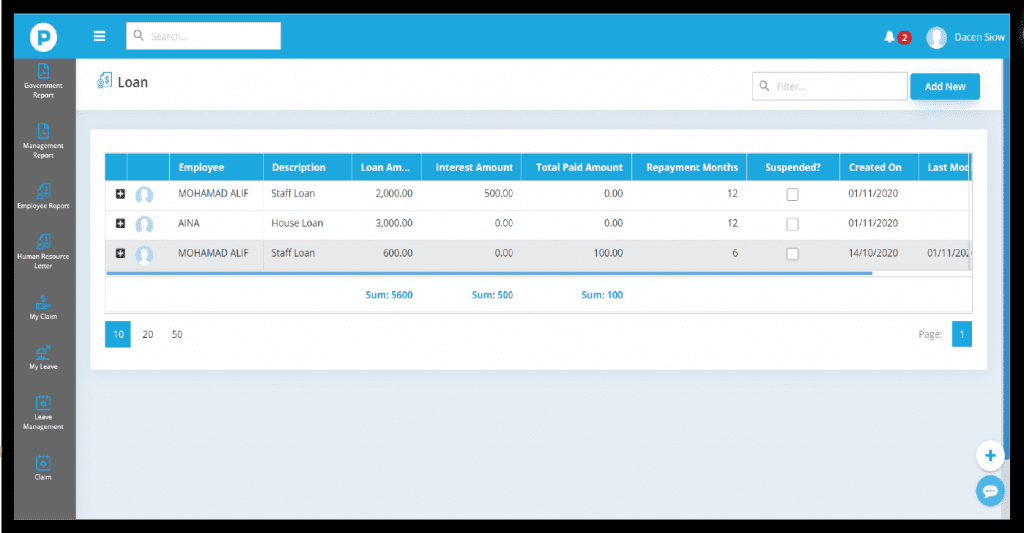Set page size to 20 rows

147,334
